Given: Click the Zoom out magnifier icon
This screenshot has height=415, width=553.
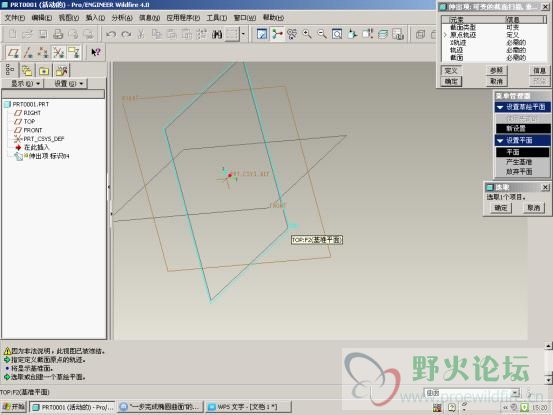Looking at the screenshot, I should (322, 34).
